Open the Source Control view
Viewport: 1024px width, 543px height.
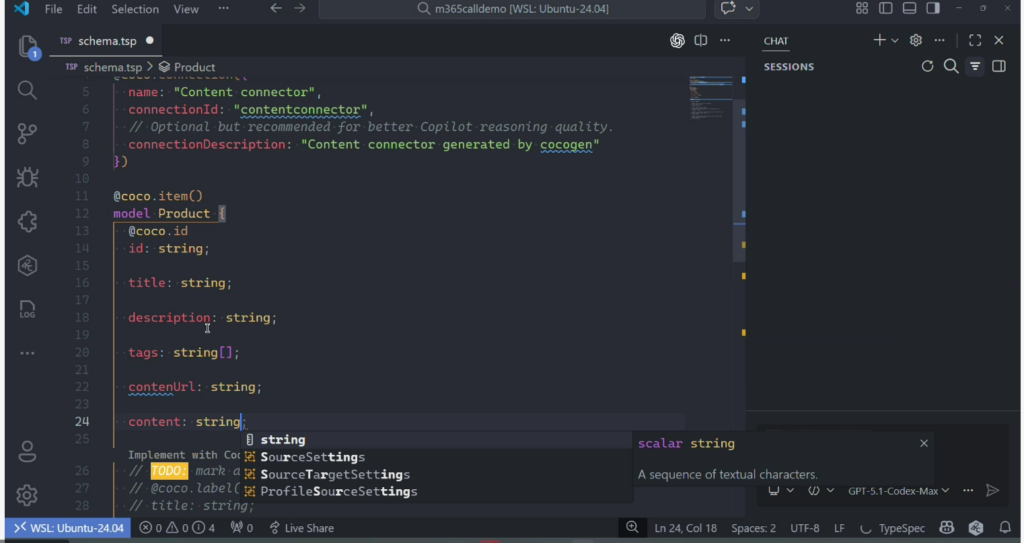(27, 133)
